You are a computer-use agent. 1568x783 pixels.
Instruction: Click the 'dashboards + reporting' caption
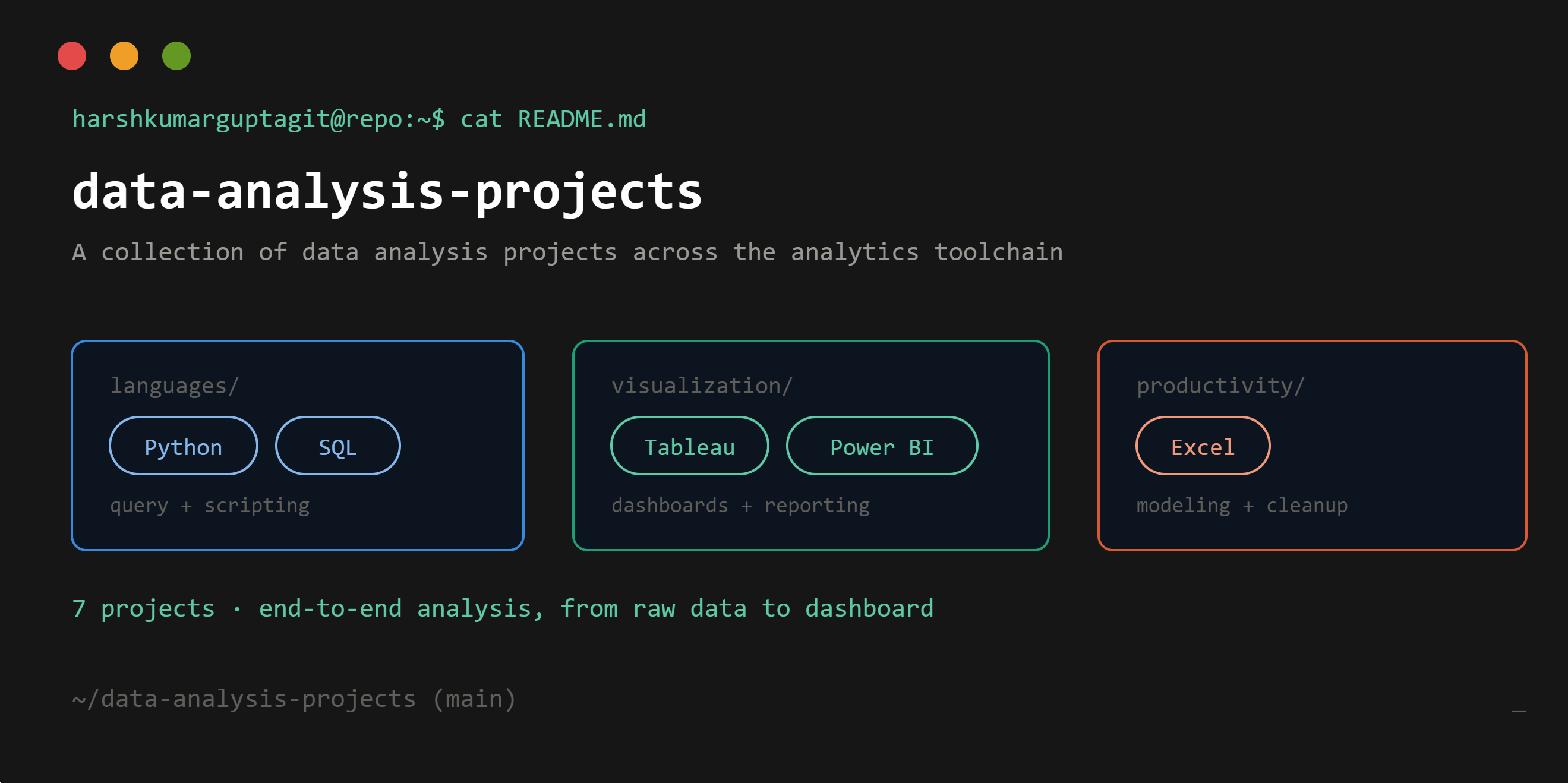click(x=741, y=506)
